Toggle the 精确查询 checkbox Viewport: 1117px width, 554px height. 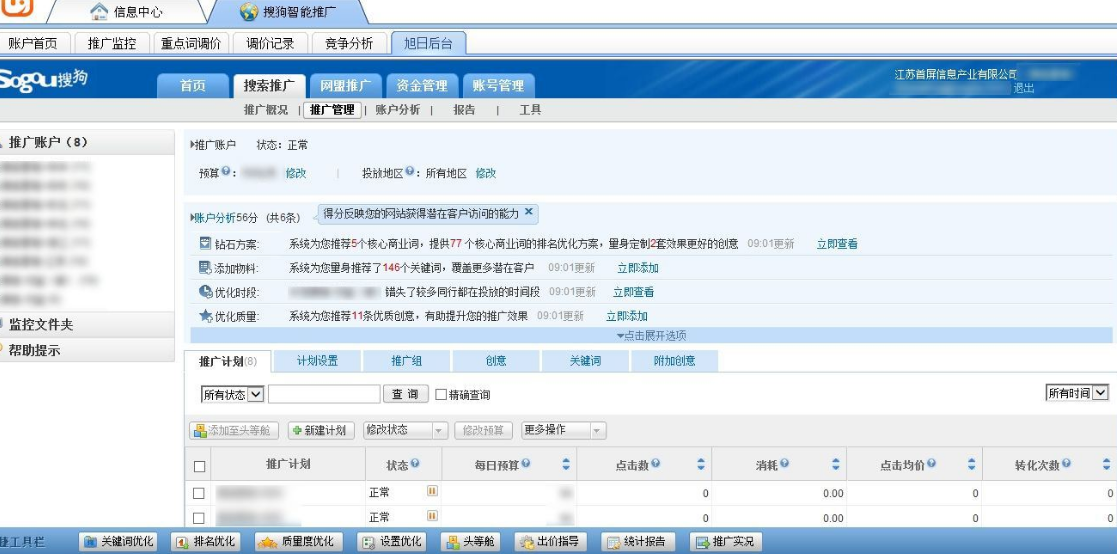pos(441,394)
